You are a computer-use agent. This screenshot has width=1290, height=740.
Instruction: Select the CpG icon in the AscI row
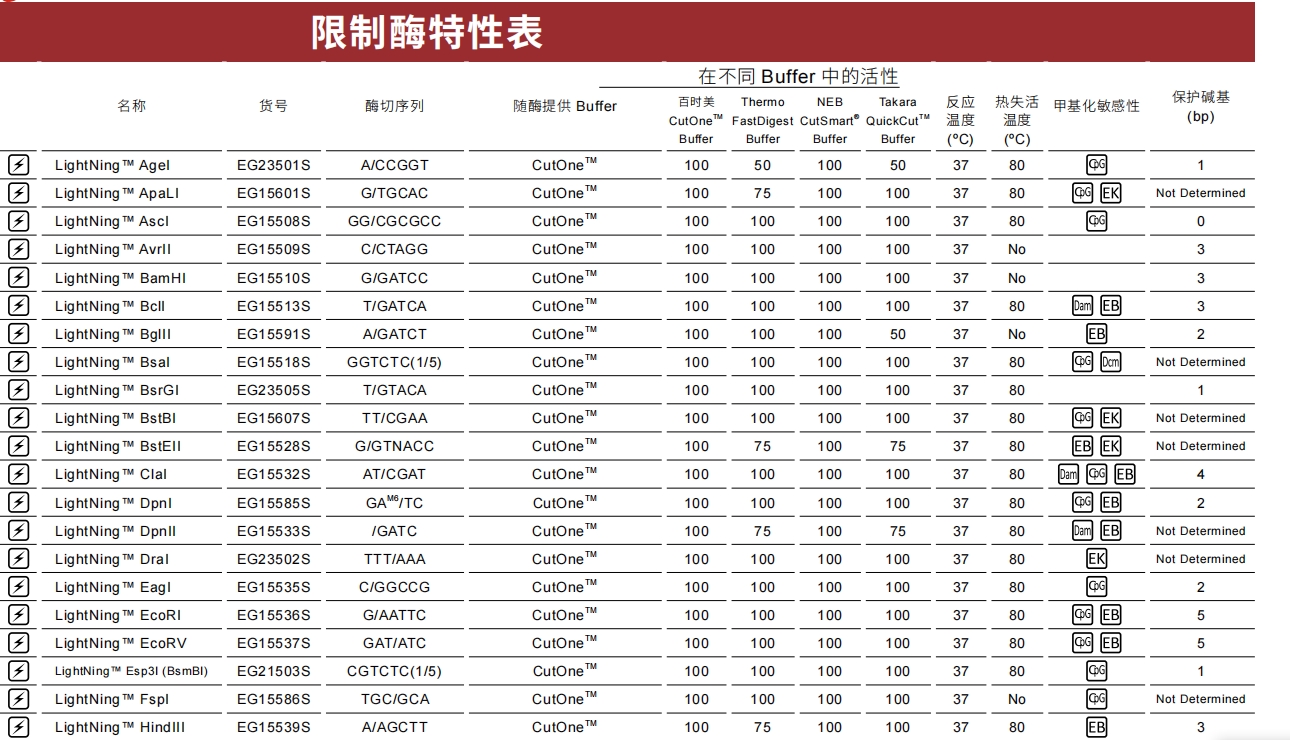[1097, 221]
